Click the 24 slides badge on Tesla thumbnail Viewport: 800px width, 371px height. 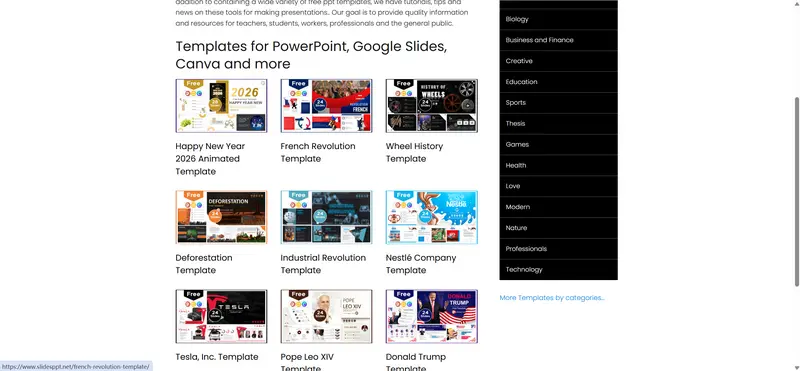coord(215,316)
